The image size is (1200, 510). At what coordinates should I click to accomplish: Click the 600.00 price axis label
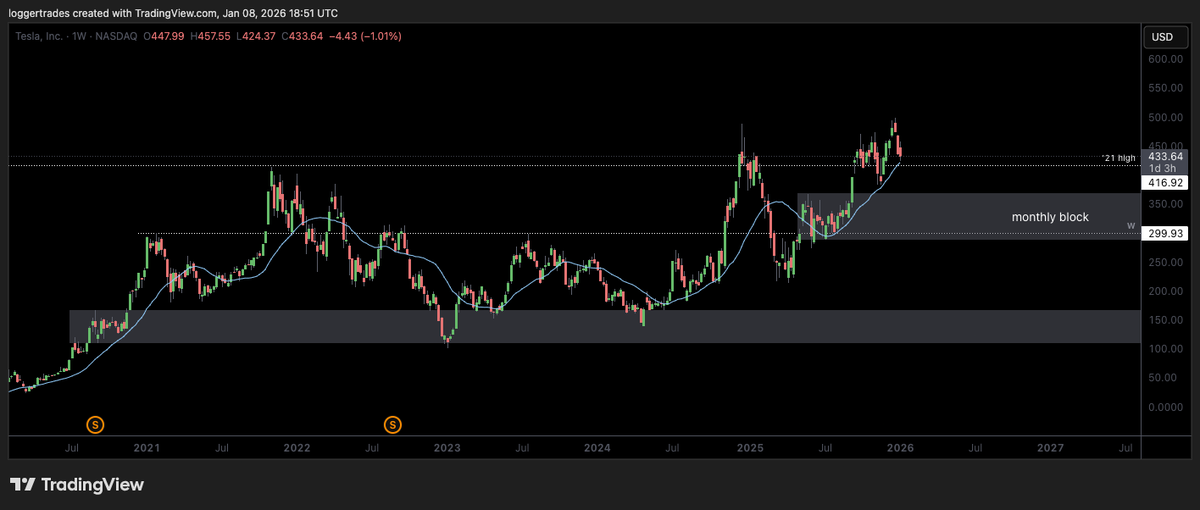click(x=1165, y=59)
